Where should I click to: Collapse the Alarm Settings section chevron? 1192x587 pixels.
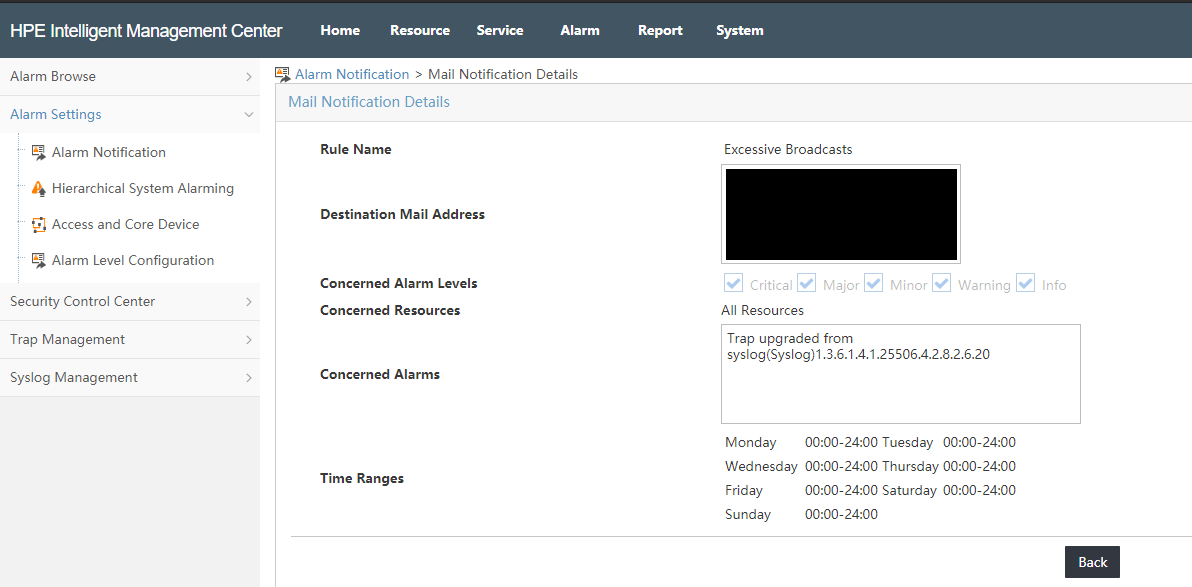click(x=249, y=115)
